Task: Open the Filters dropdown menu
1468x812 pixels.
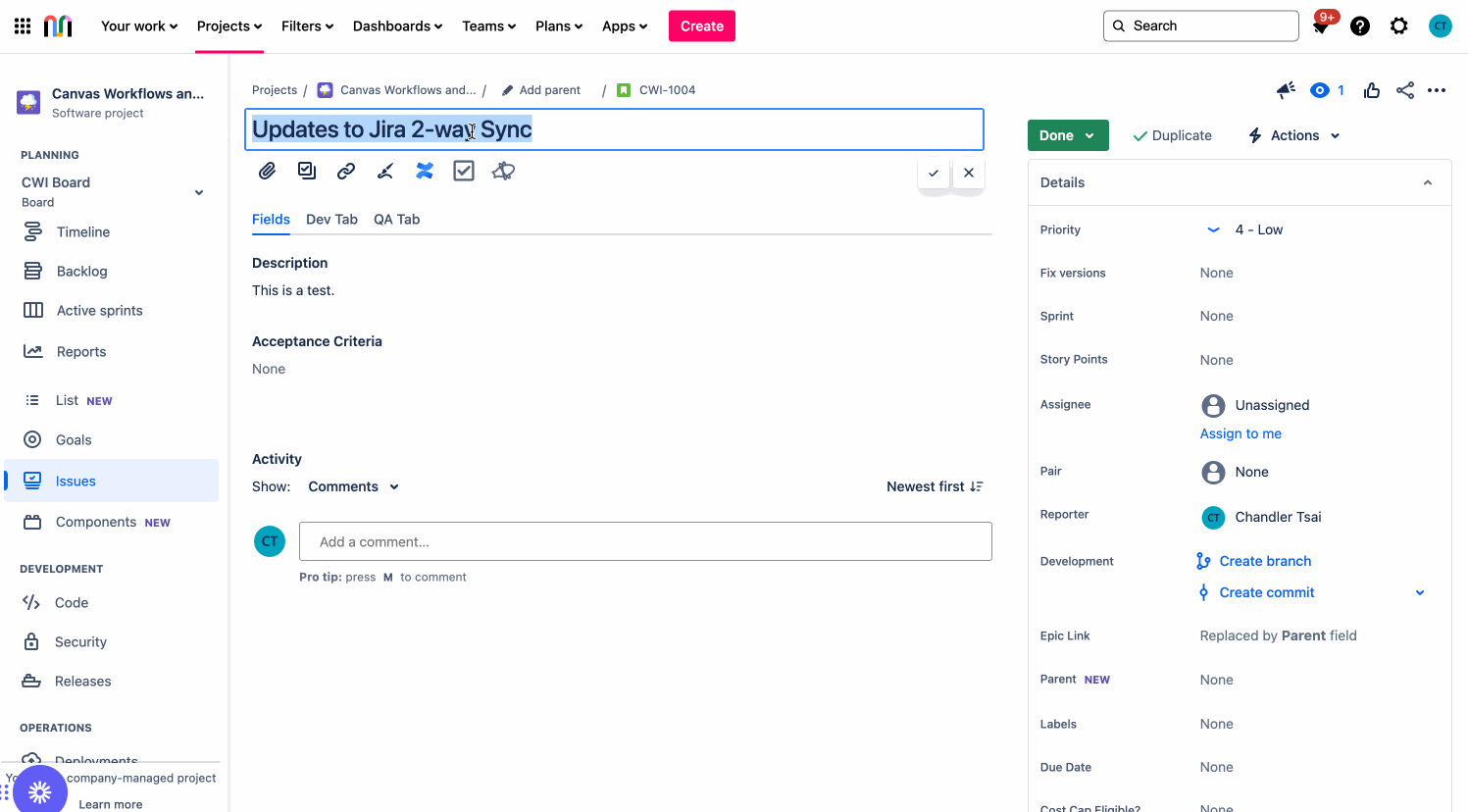Action: point(308,26)
